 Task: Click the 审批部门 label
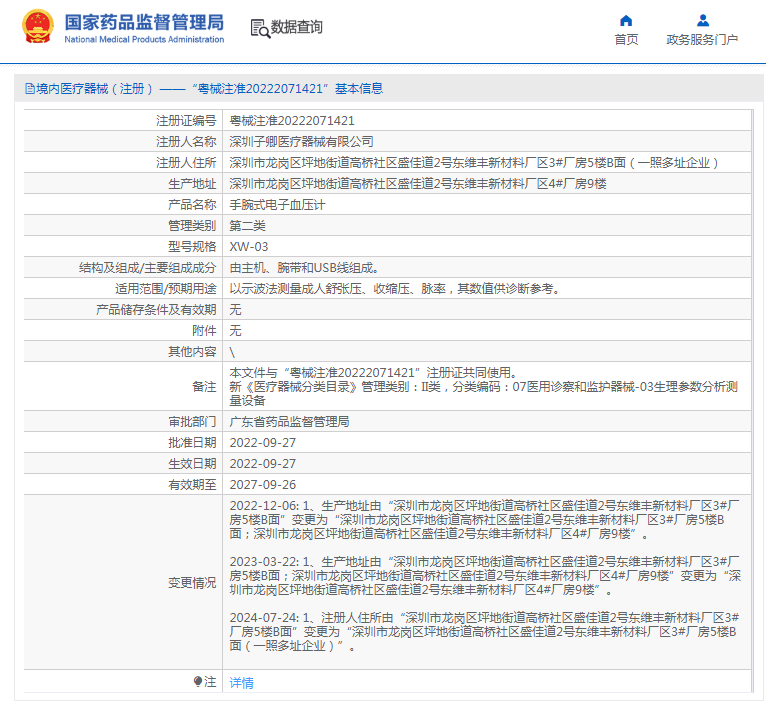coord(192,422)
